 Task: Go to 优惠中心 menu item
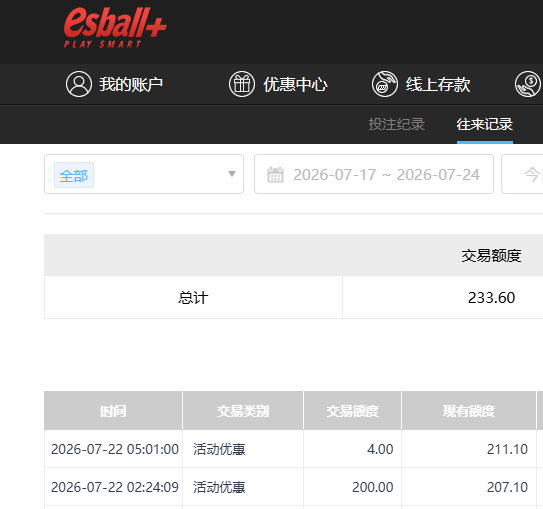(x=295, y=84)
